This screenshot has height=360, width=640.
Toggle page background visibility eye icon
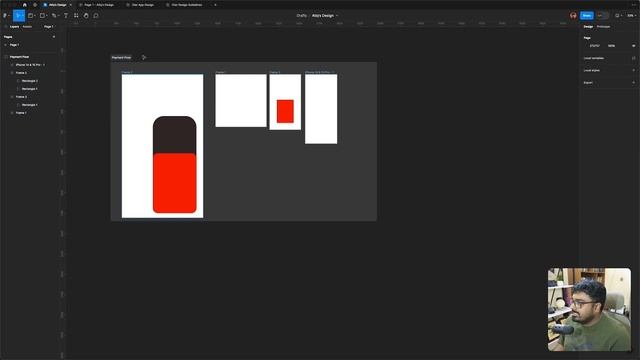(633, 46)
